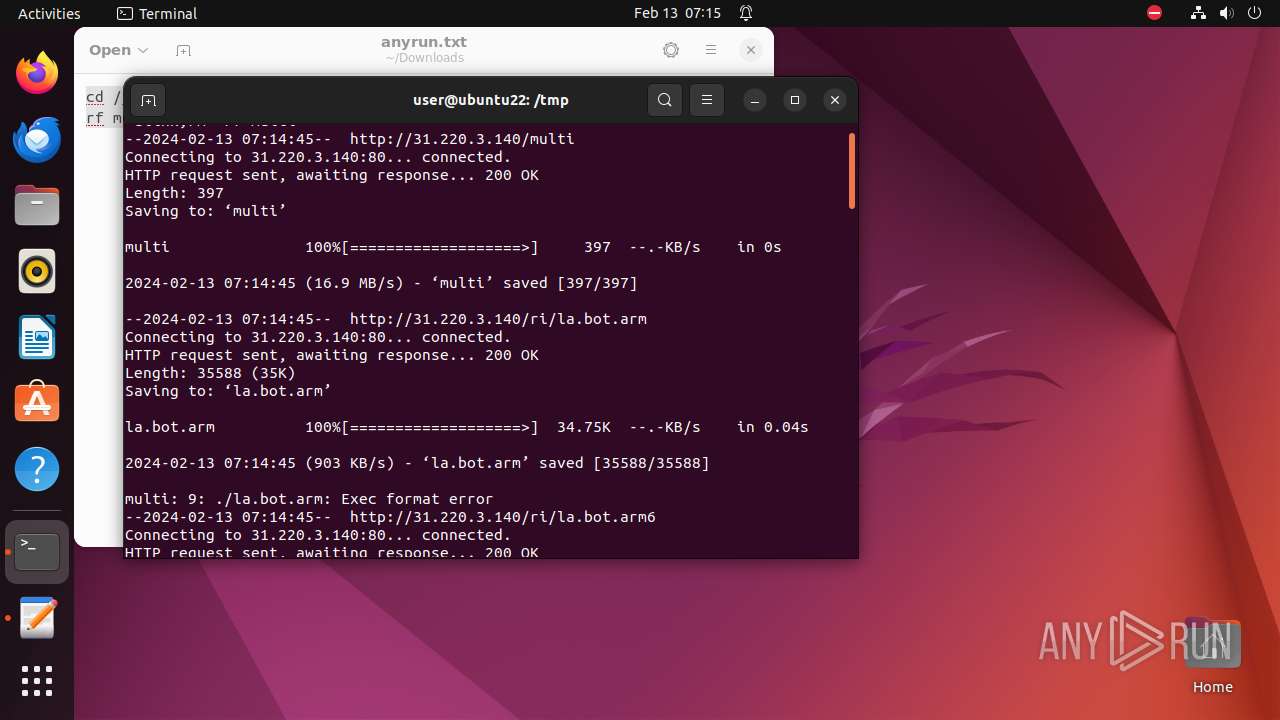
Task: Minimize the terminal window
Action: click(755, 100)
